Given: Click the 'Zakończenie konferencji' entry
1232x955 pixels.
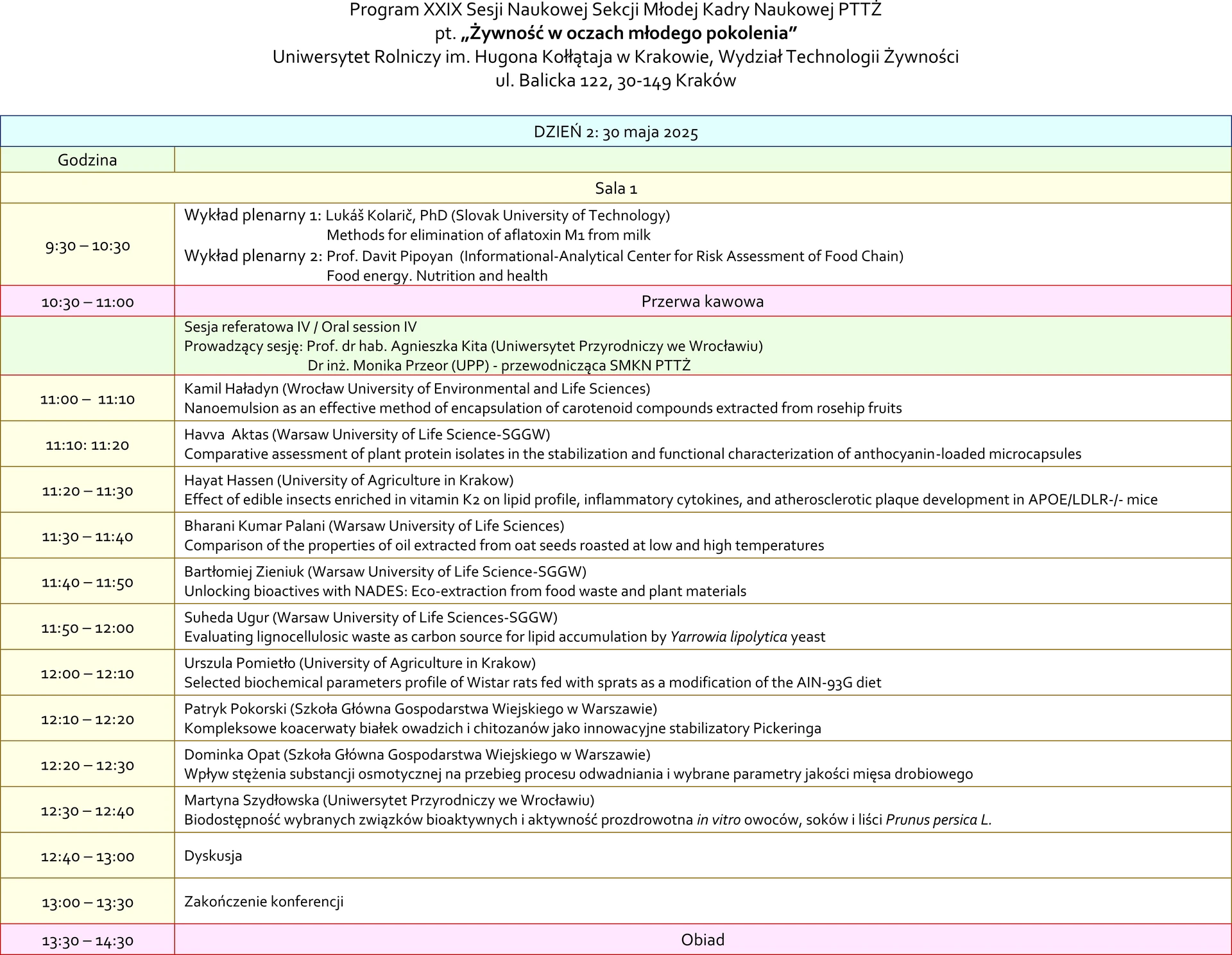Looking at the screenshot, I should (264, 901).
